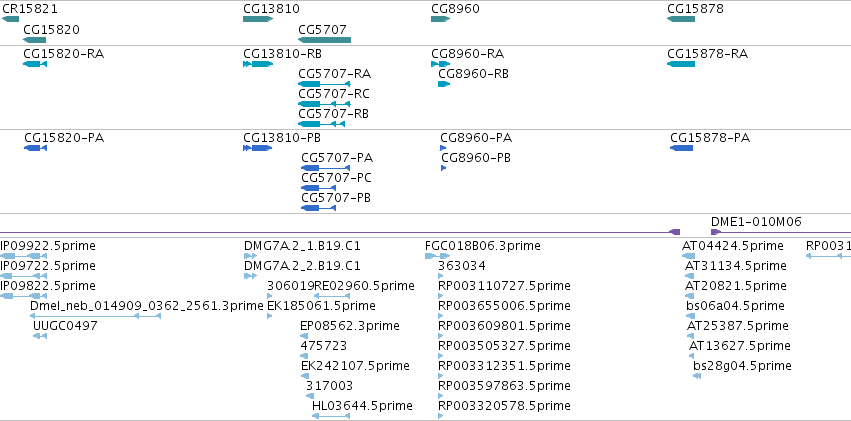Select the FGC018B06.3prime EST glyph

[437, 256]
